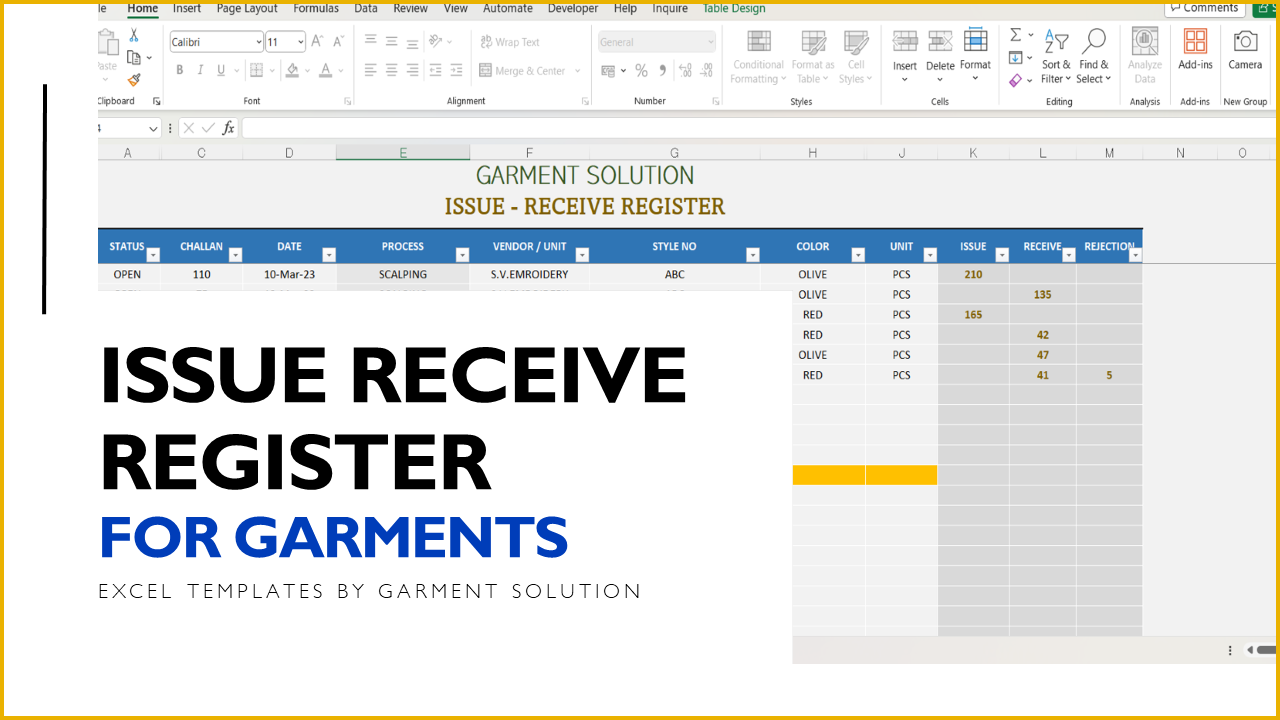Click the Insert Cells button
Screen dimensions: 1280x720
click(x=904, y=55)
